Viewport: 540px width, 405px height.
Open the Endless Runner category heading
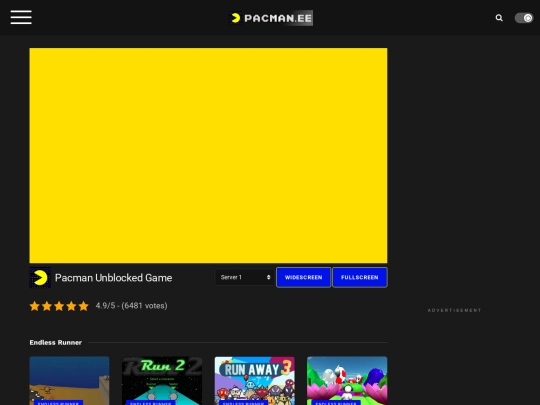click(x=56, y=343)
